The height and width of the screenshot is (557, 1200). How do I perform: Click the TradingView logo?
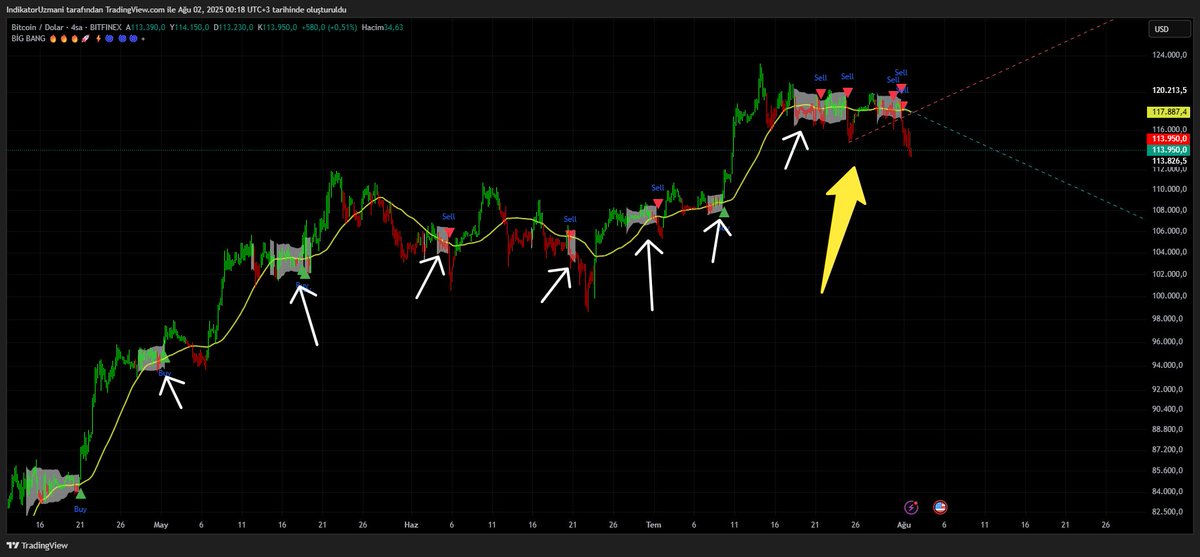click(x=39, y=545)
